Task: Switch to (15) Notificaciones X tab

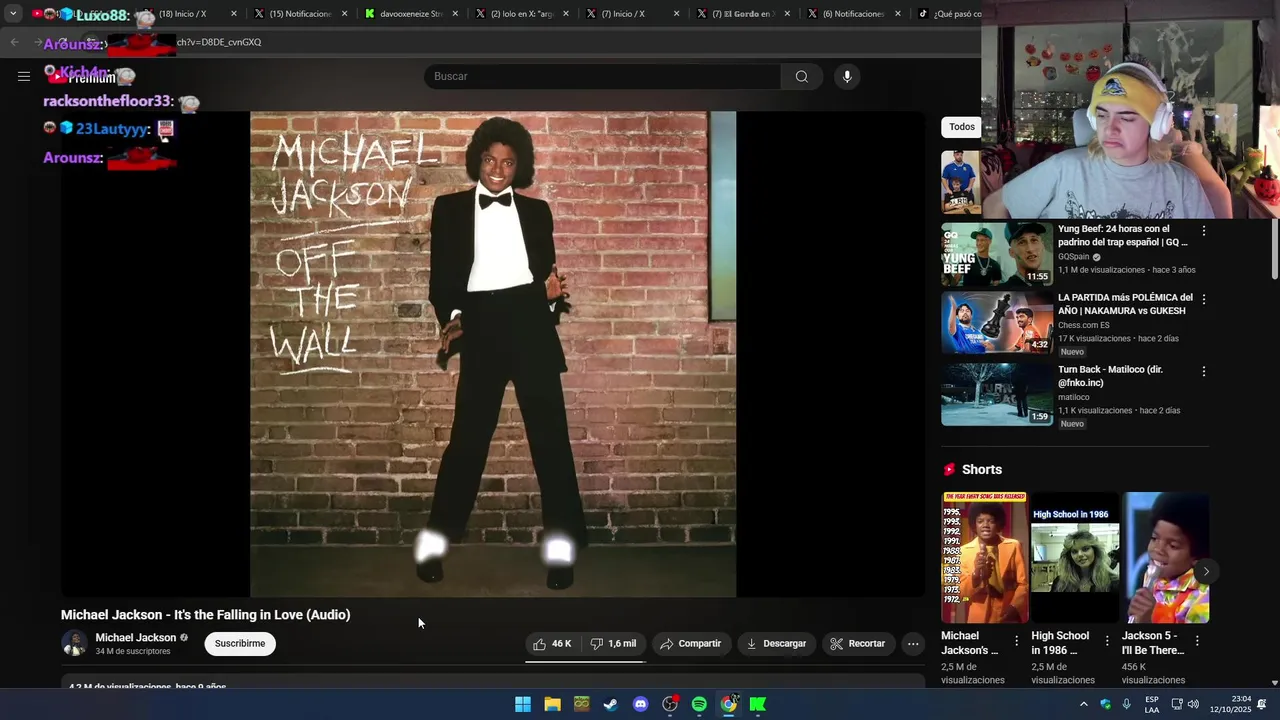Action: click(x=300, y=14)
